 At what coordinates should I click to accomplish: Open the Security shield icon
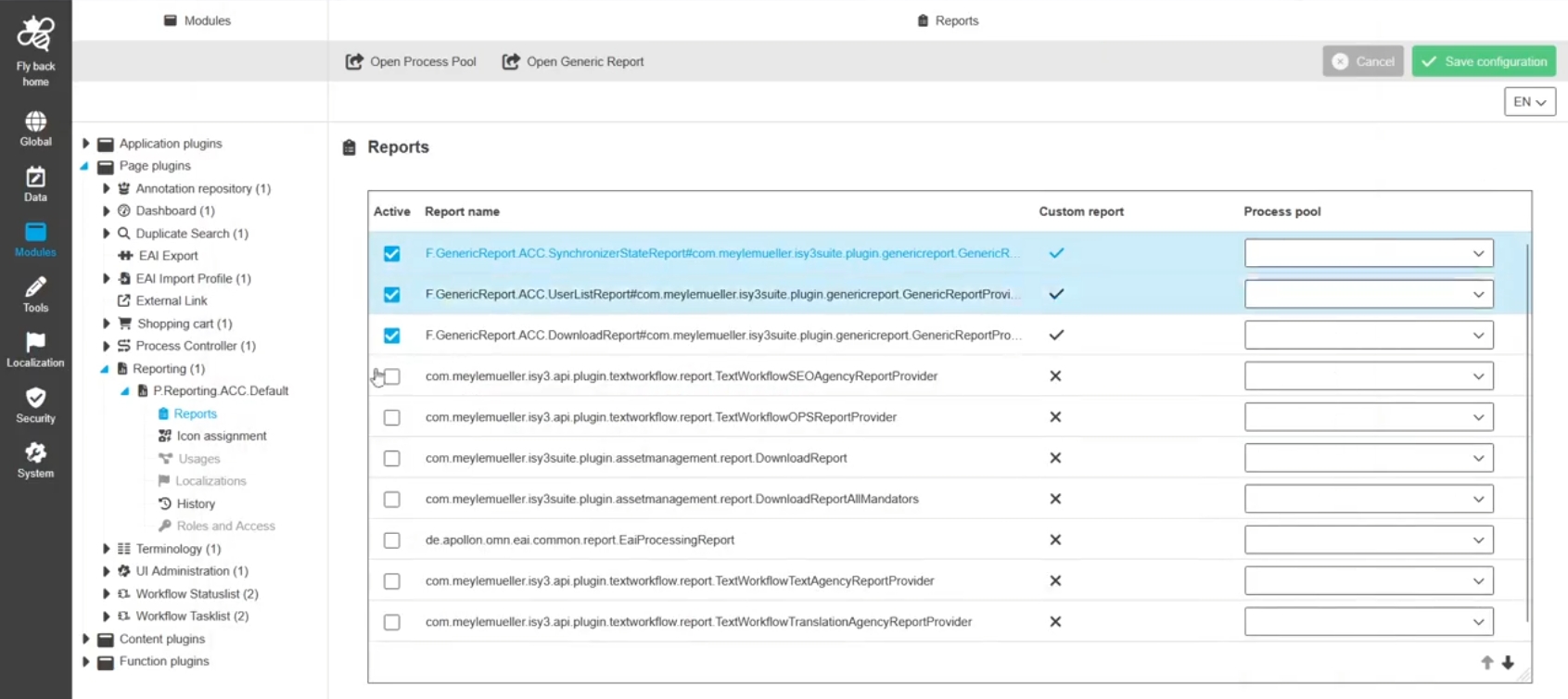click(x=35, y=399)
